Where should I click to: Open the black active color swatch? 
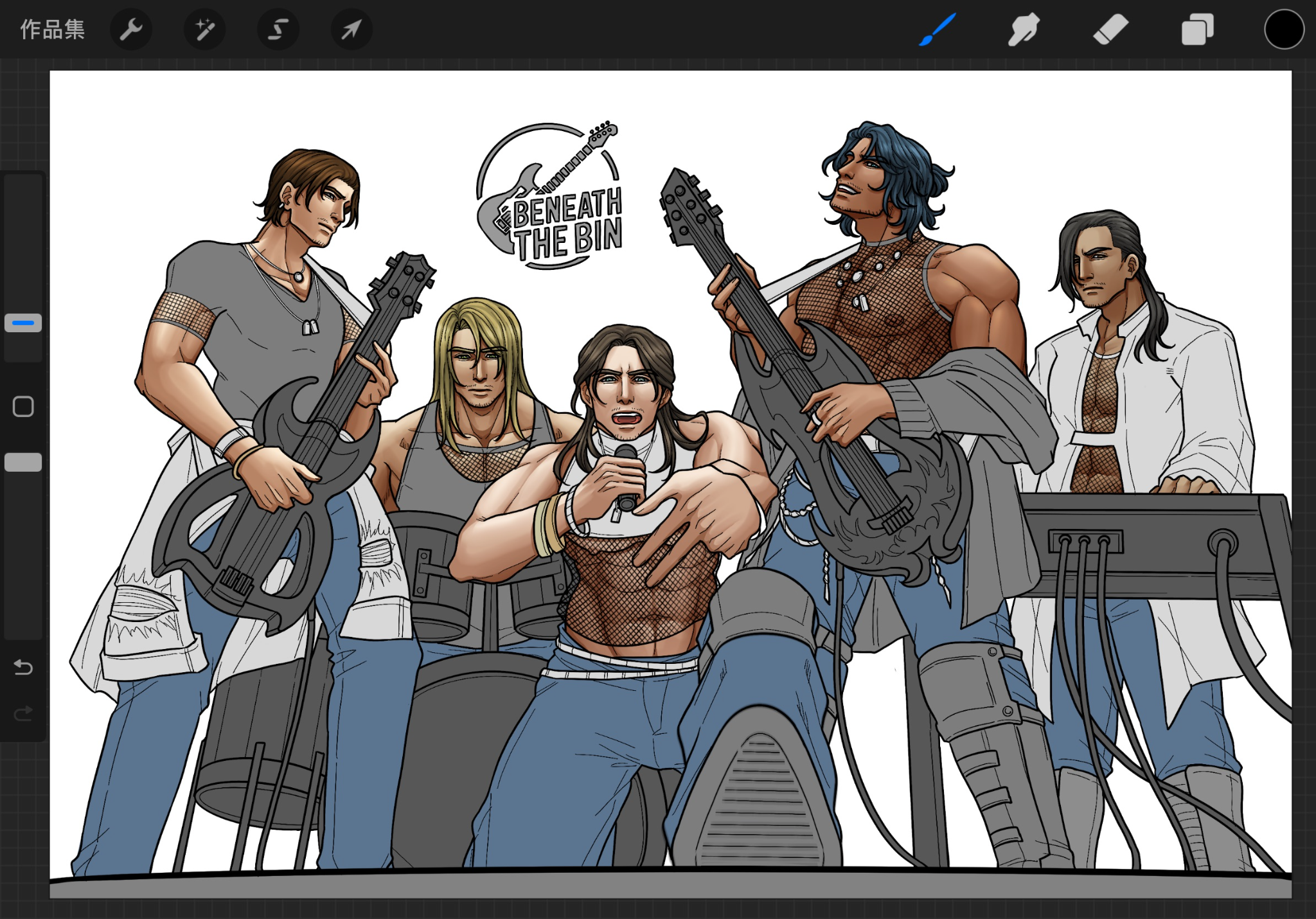click(1283, 30)
